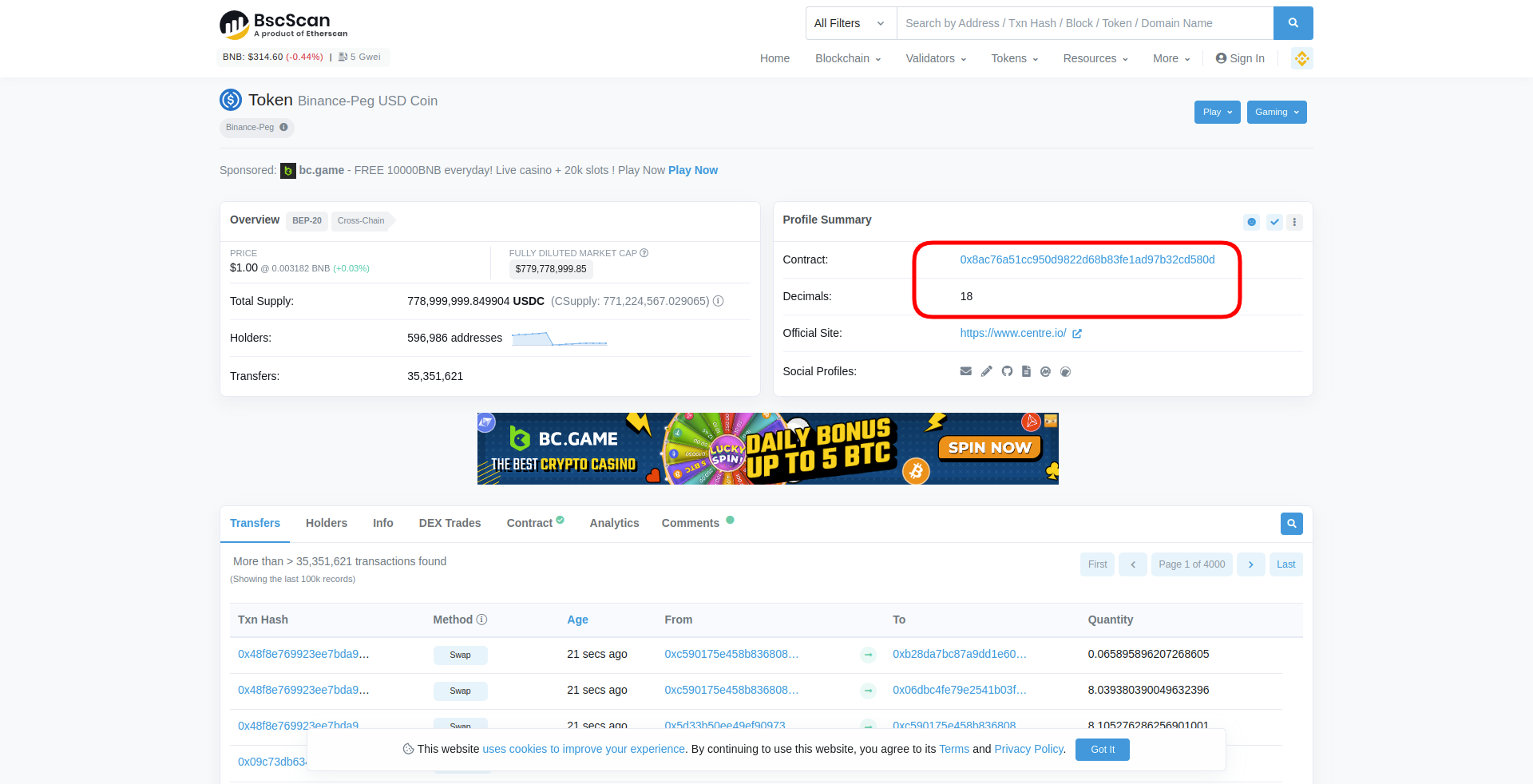Click the bc.game sponsor logo

(x=288, y=171)
